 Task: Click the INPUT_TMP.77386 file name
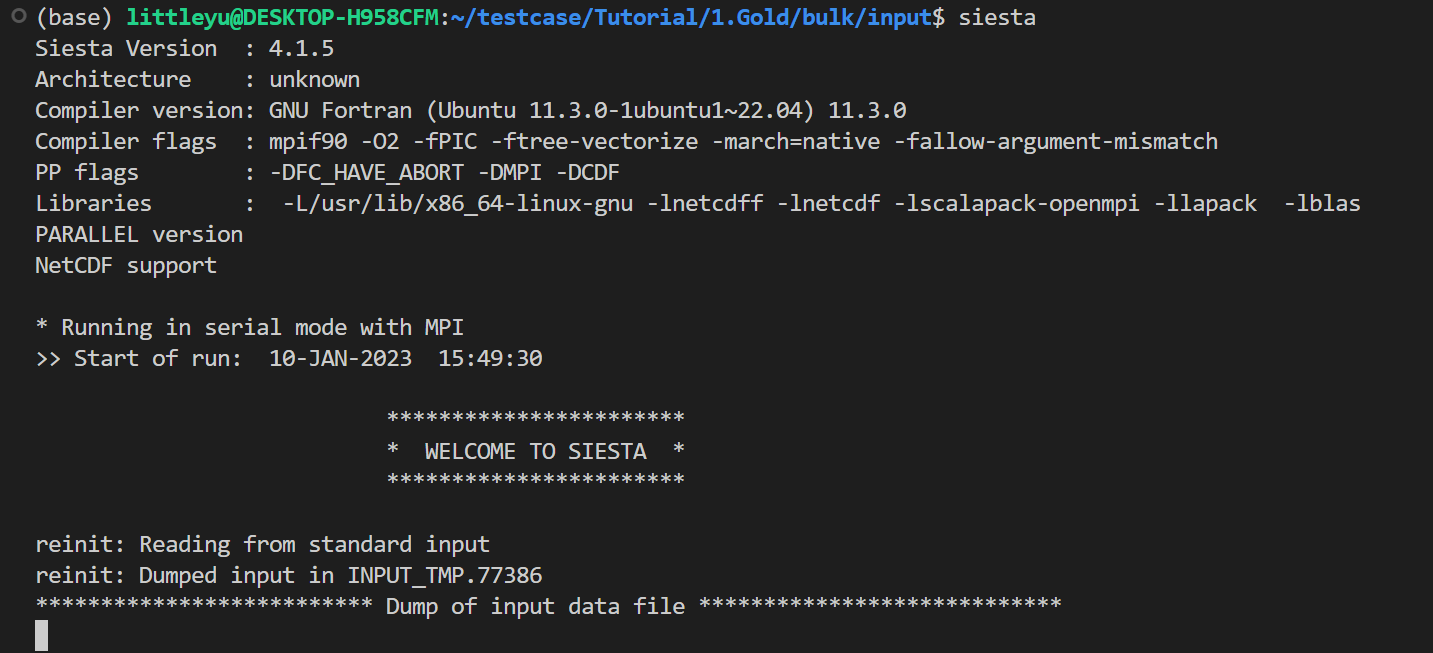coord(444,575)
